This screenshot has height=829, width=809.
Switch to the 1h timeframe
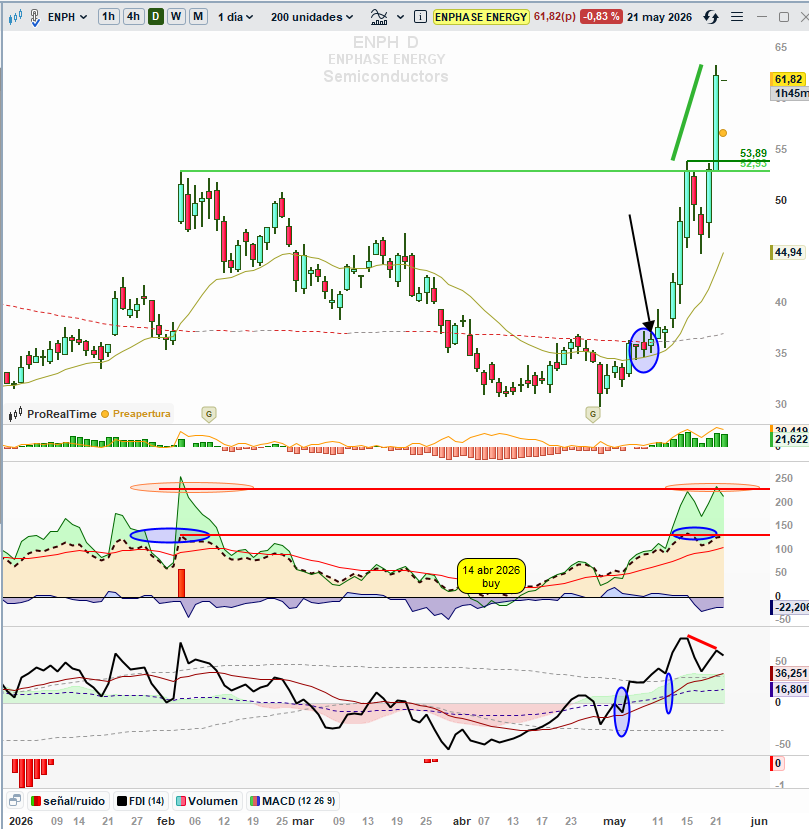point(108,16)
